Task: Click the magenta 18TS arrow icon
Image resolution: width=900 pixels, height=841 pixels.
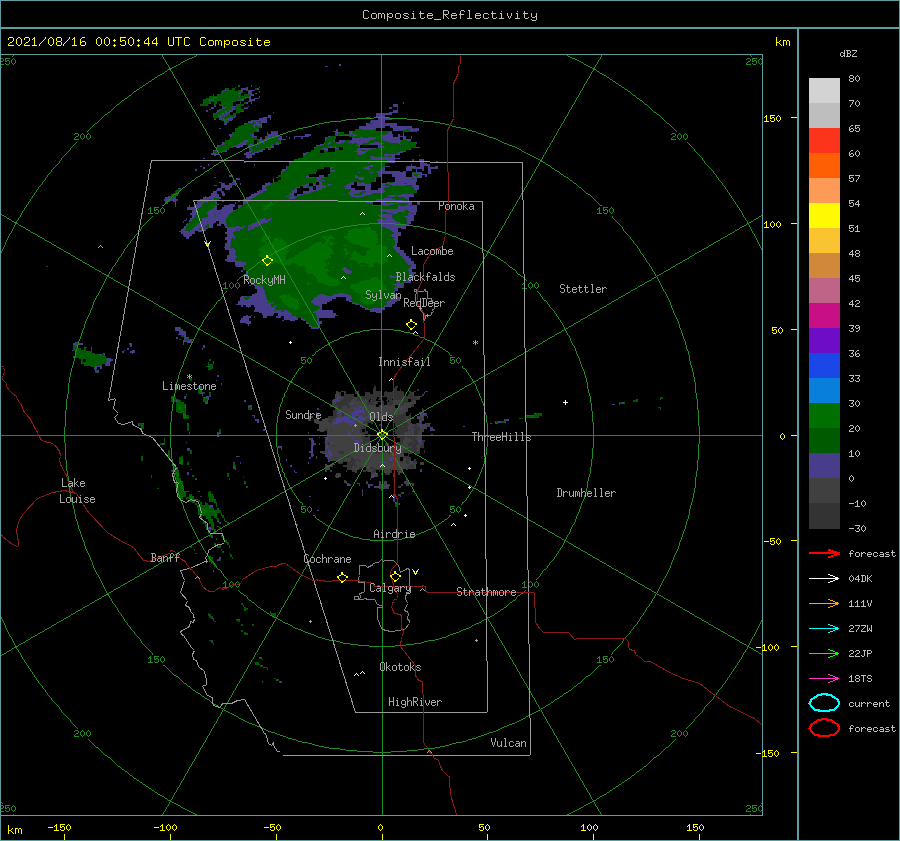Action: pos(824,679)
